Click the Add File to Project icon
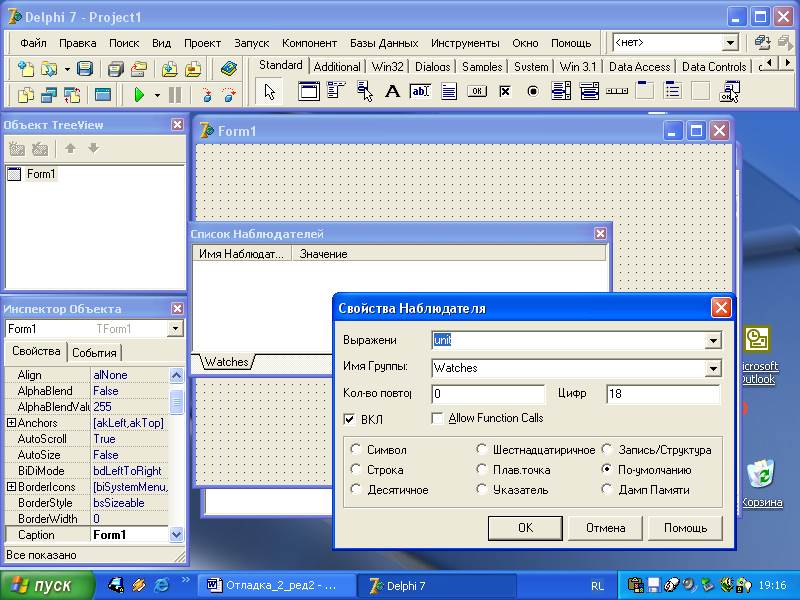The height and width of the screenshot is (600, 800). pyautogui.click(x=169, y=68)
